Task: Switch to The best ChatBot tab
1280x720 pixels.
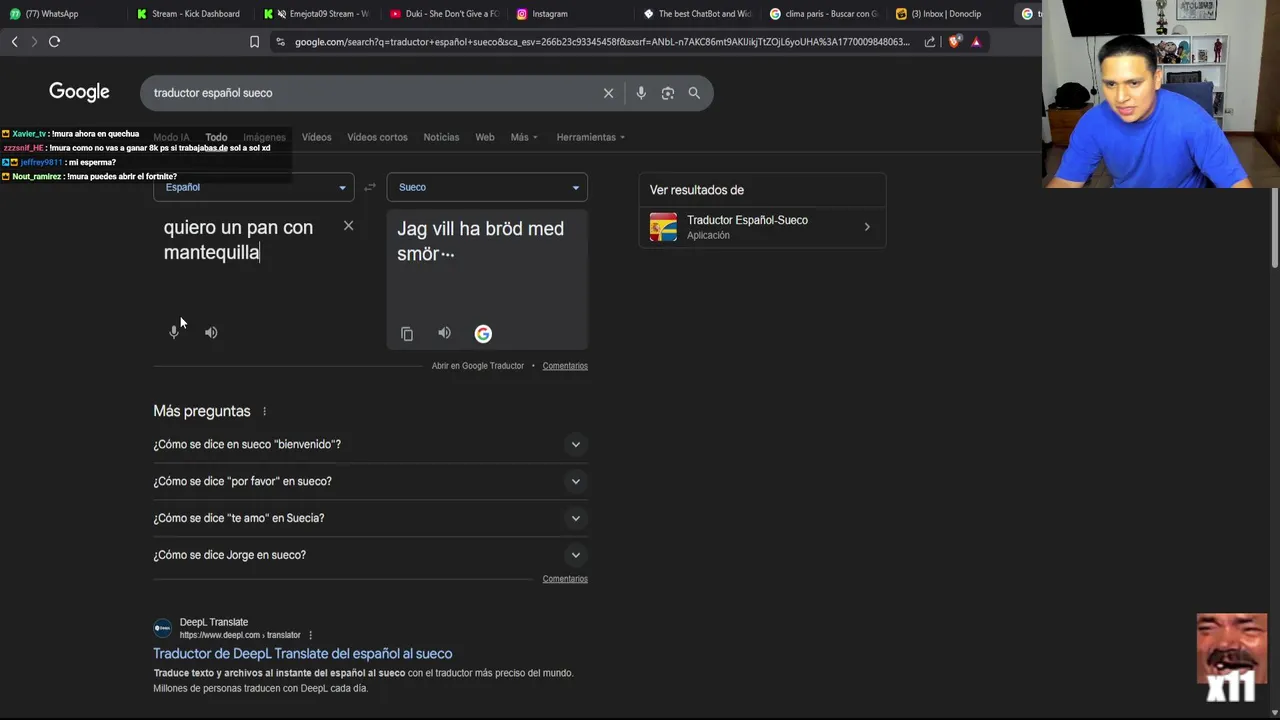Action: [698, 14]
